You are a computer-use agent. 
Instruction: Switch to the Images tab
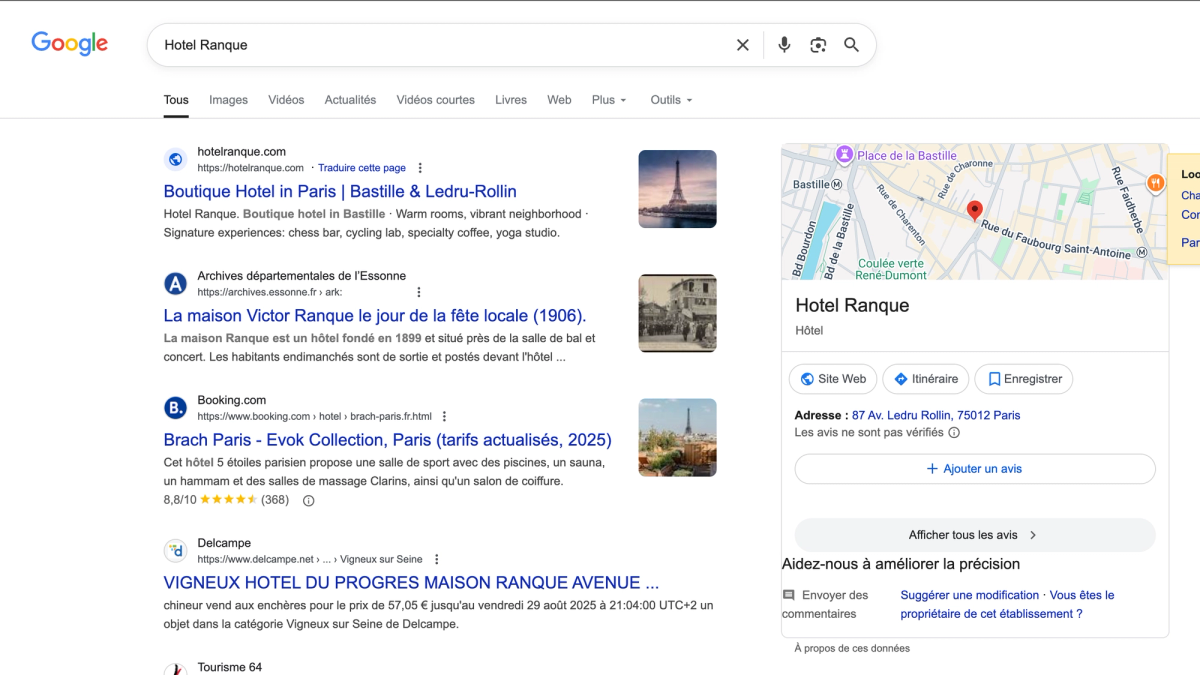coord(228,99)
